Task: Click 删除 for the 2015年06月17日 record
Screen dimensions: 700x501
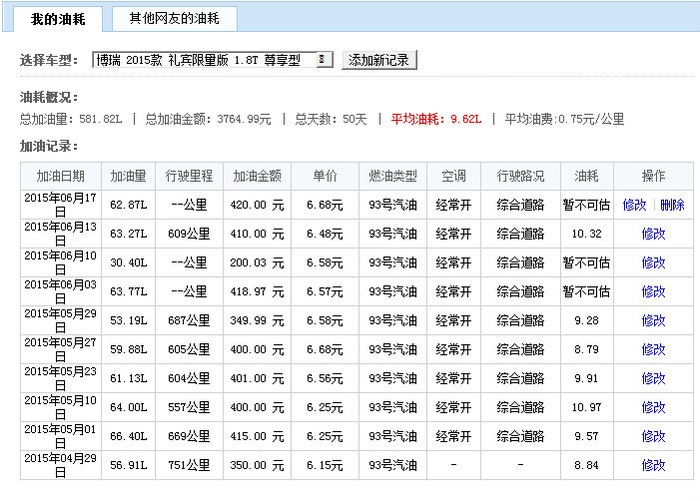Action: tap(672, 205)
